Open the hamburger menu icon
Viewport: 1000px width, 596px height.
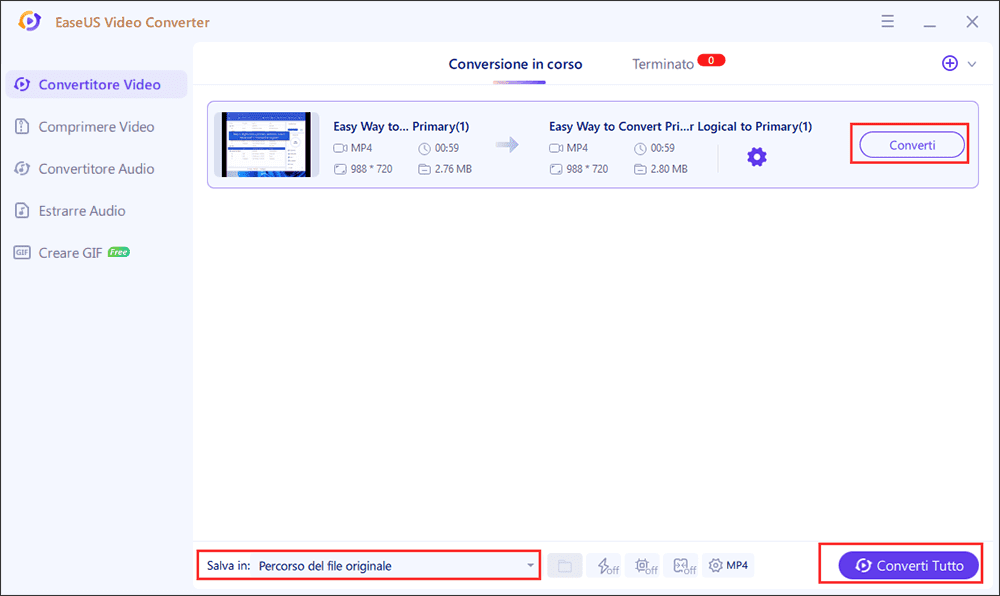point(887,22)
